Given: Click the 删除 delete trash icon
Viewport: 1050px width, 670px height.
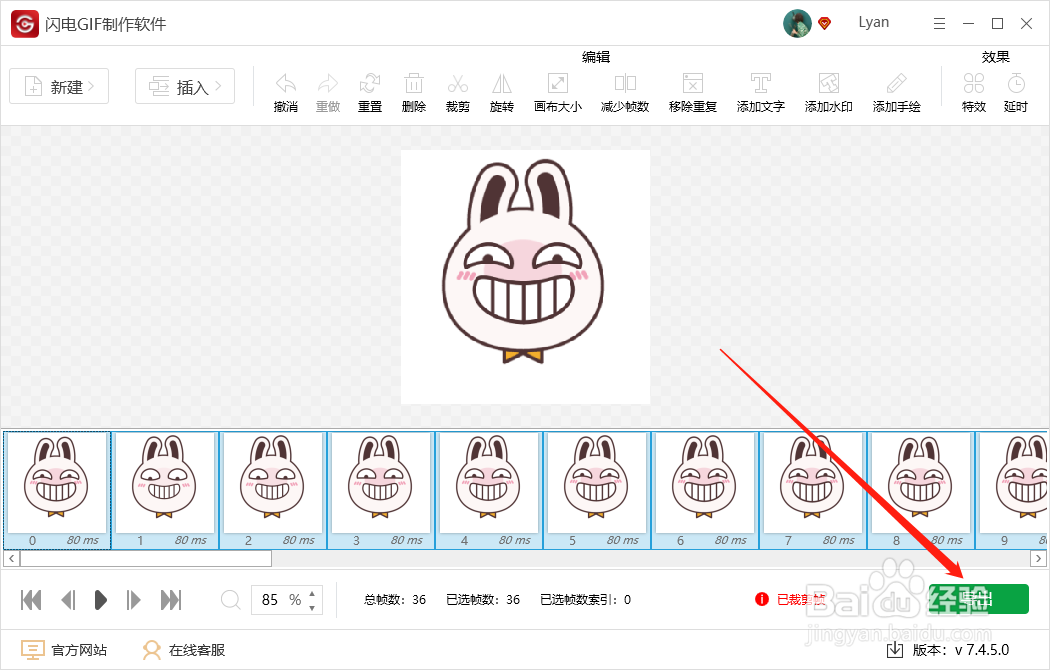Looking at the screenshot, I should tap(414, 84).
